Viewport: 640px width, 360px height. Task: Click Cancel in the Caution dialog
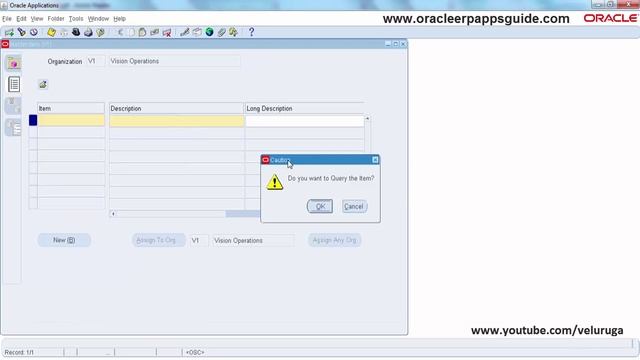354,207
